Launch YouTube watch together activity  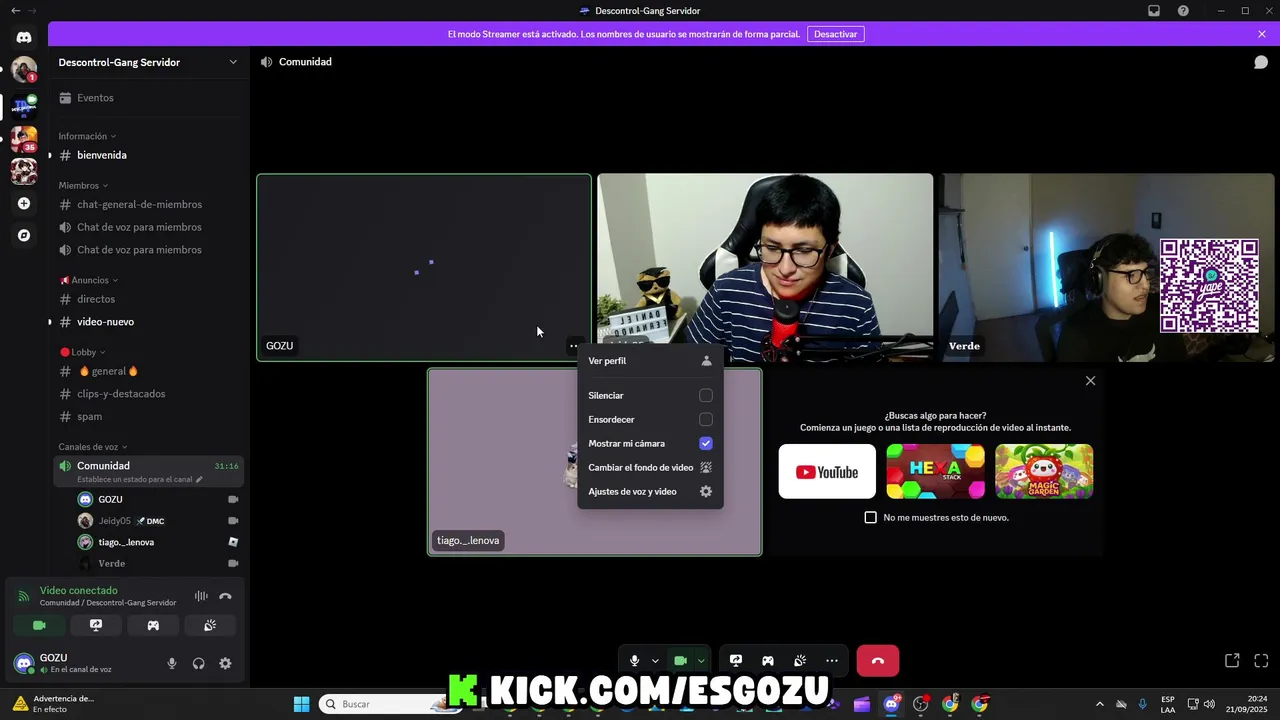(x=827, y=472)
